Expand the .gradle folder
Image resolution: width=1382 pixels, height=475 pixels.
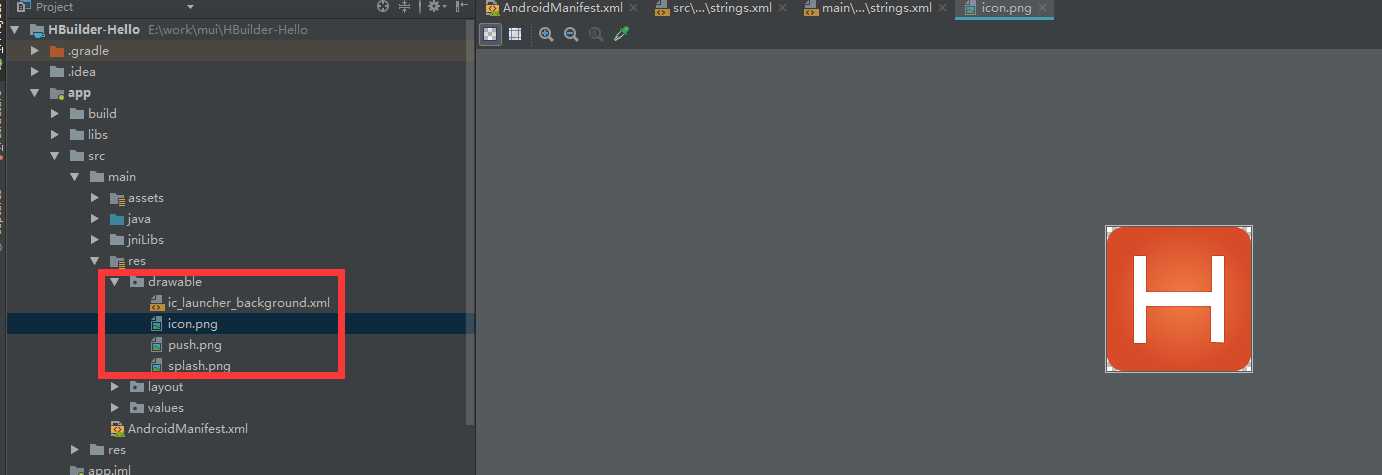pyautogui.click(x=35, y=51)
